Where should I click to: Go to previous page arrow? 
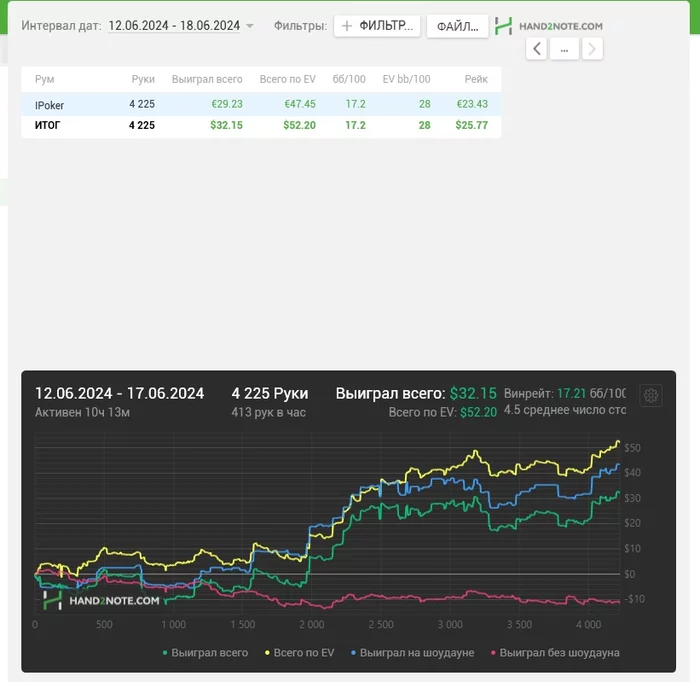click(536, 49)
